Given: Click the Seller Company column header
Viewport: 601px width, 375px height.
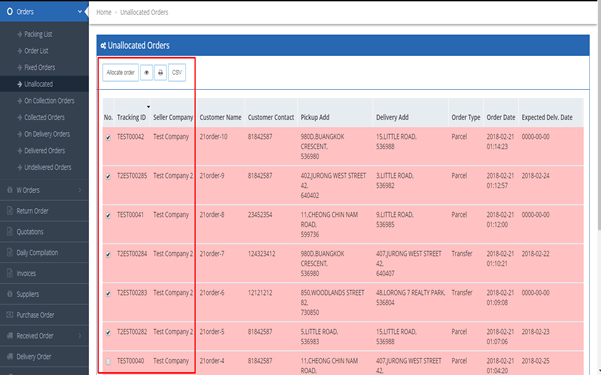Looking at the screenshot, I should (x=173, y=117).
